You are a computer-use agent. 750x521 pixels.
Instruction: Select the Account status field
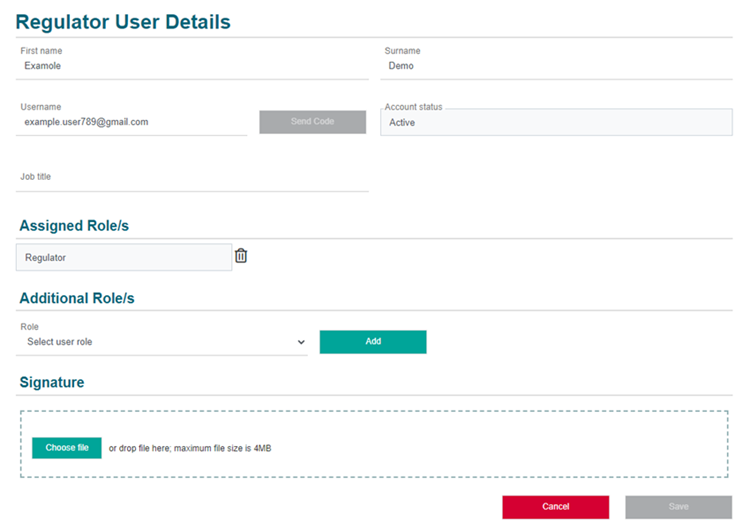pos(556,122)
